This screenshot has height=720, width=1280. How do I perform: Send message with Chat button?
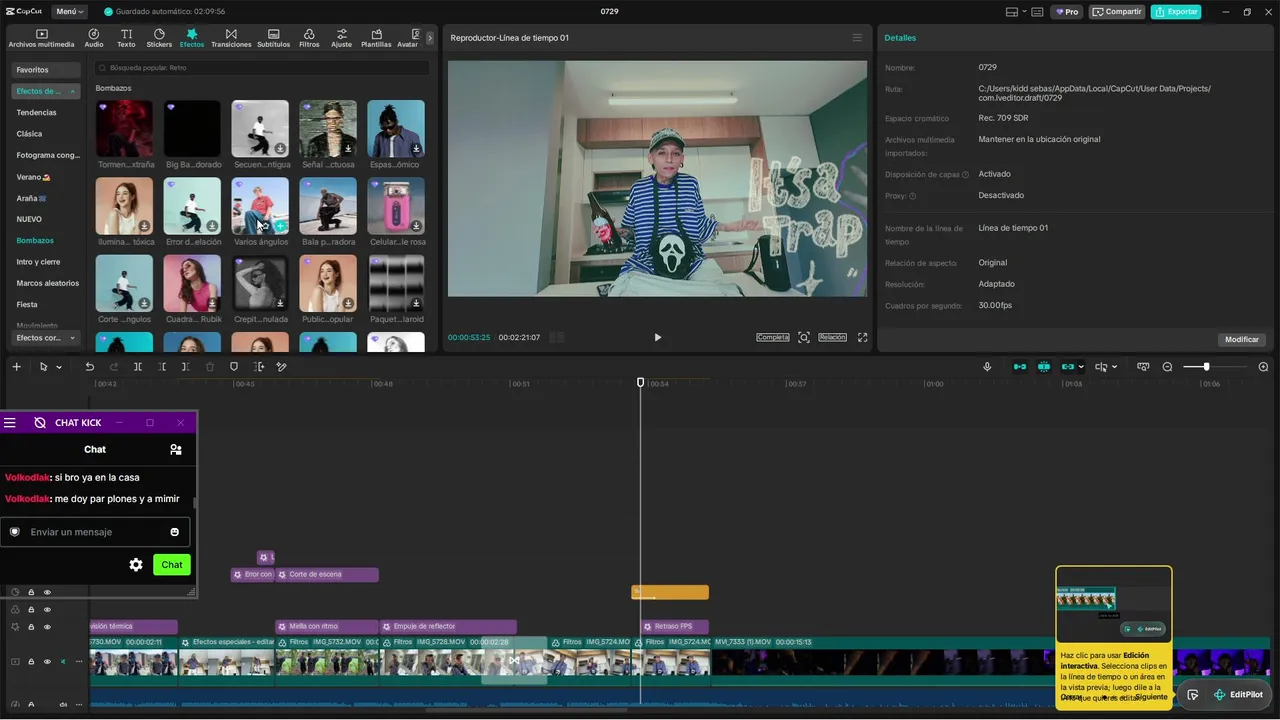coord(172,565)
